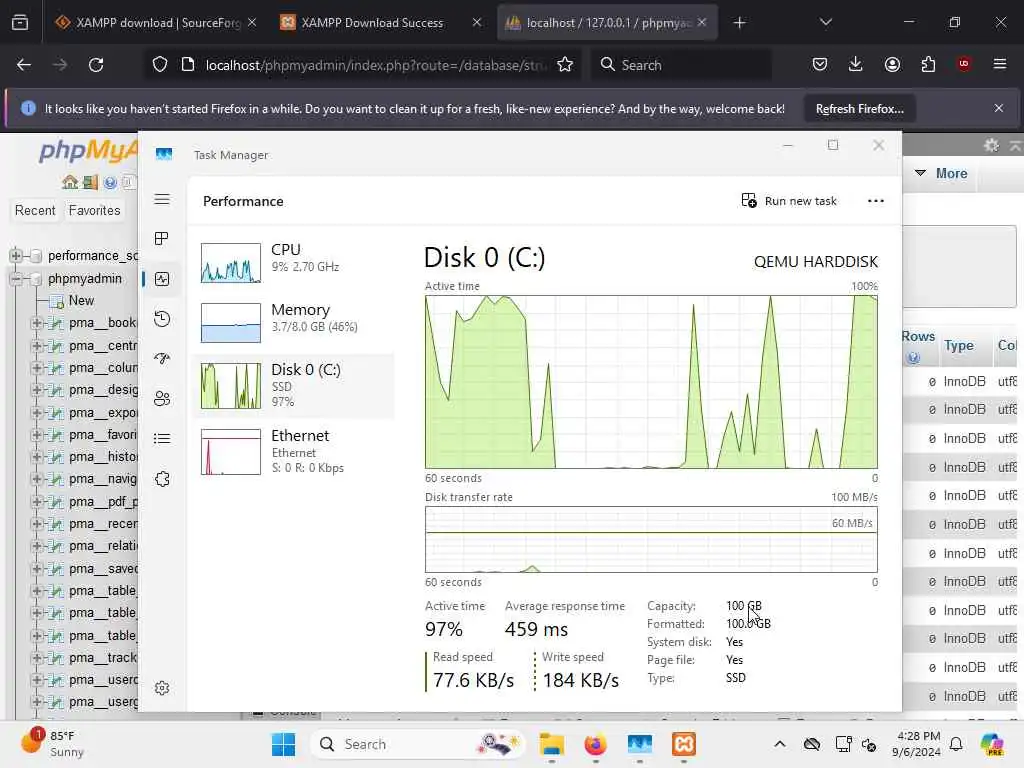Reload the current page
Screen dimensions: 1024x768
pyautogui.click(x=96, y=65)
